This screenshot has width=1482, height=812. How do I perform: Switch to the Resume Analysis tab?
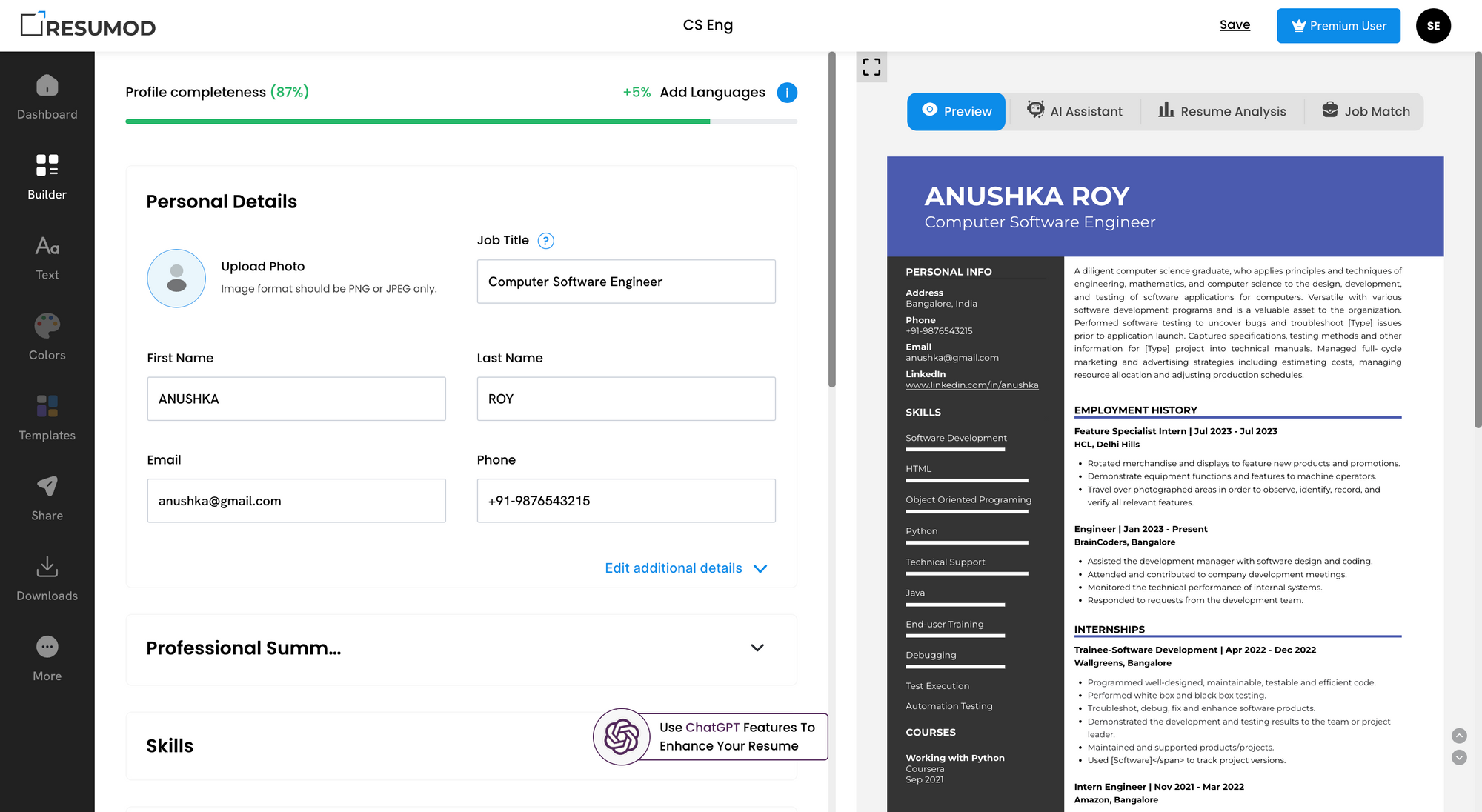pos(1222,111)
